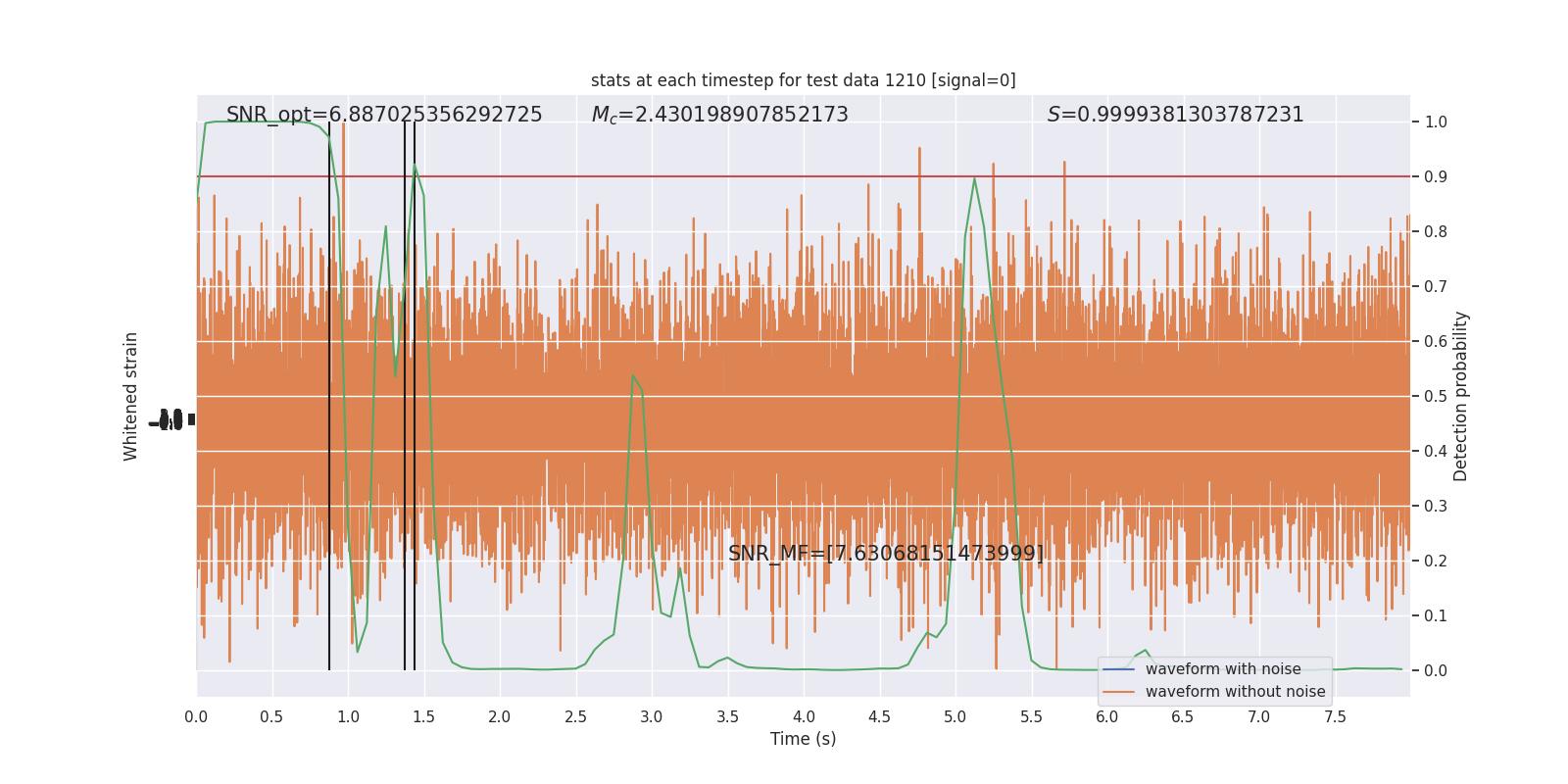Click the 7.5 tick on time axis
This screenshot has width=1568, height=784.
coord(1335,717)
